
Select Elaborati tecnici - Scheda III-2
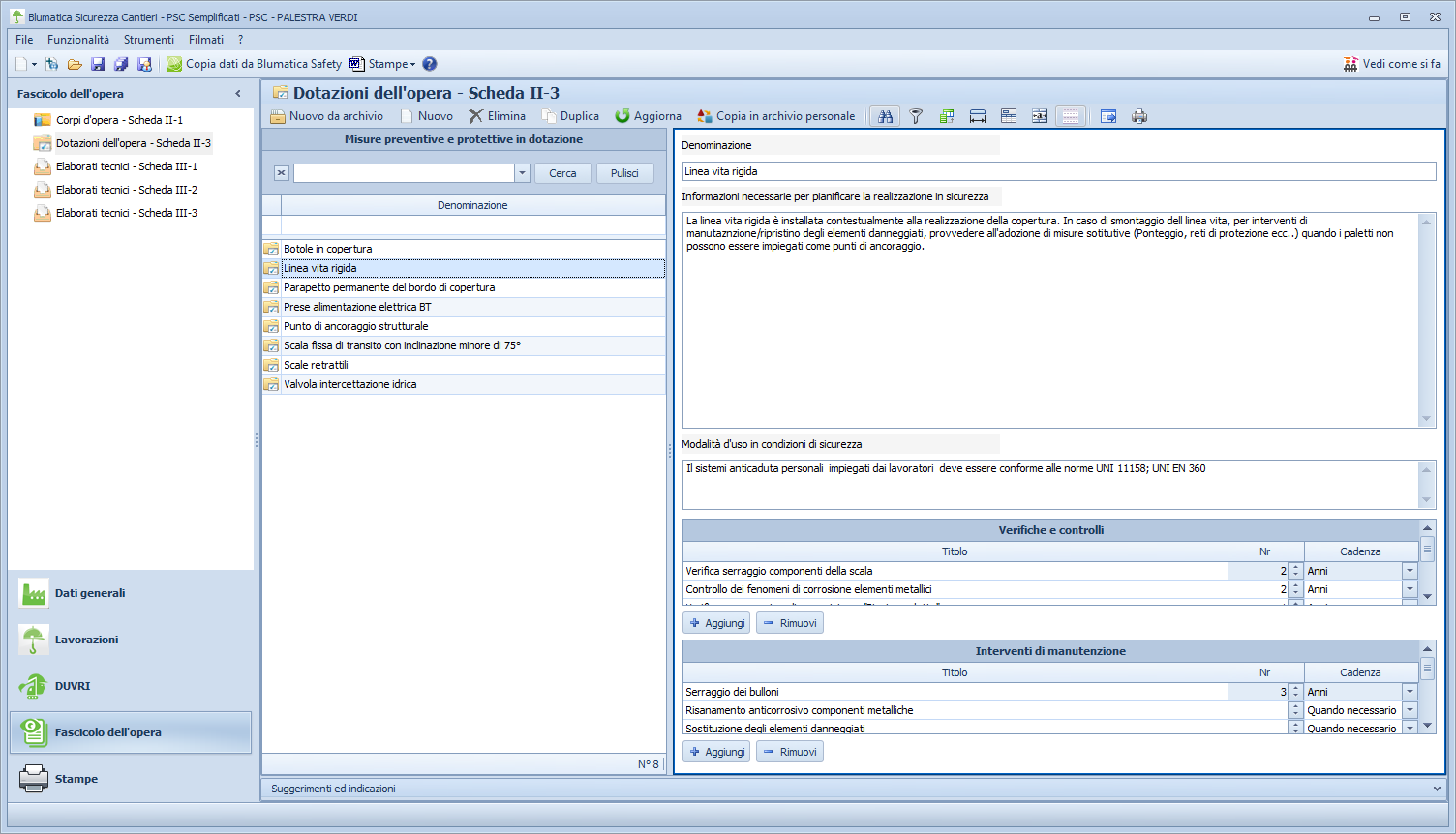tap(126, 190)
